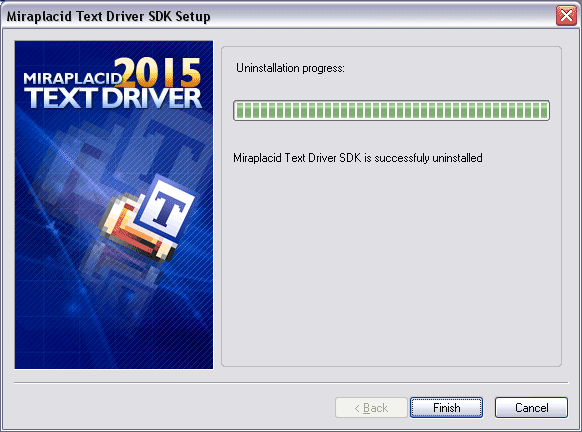Close the Setup window via red X
The width and height of the screenshot is (582, 432).
566,16
